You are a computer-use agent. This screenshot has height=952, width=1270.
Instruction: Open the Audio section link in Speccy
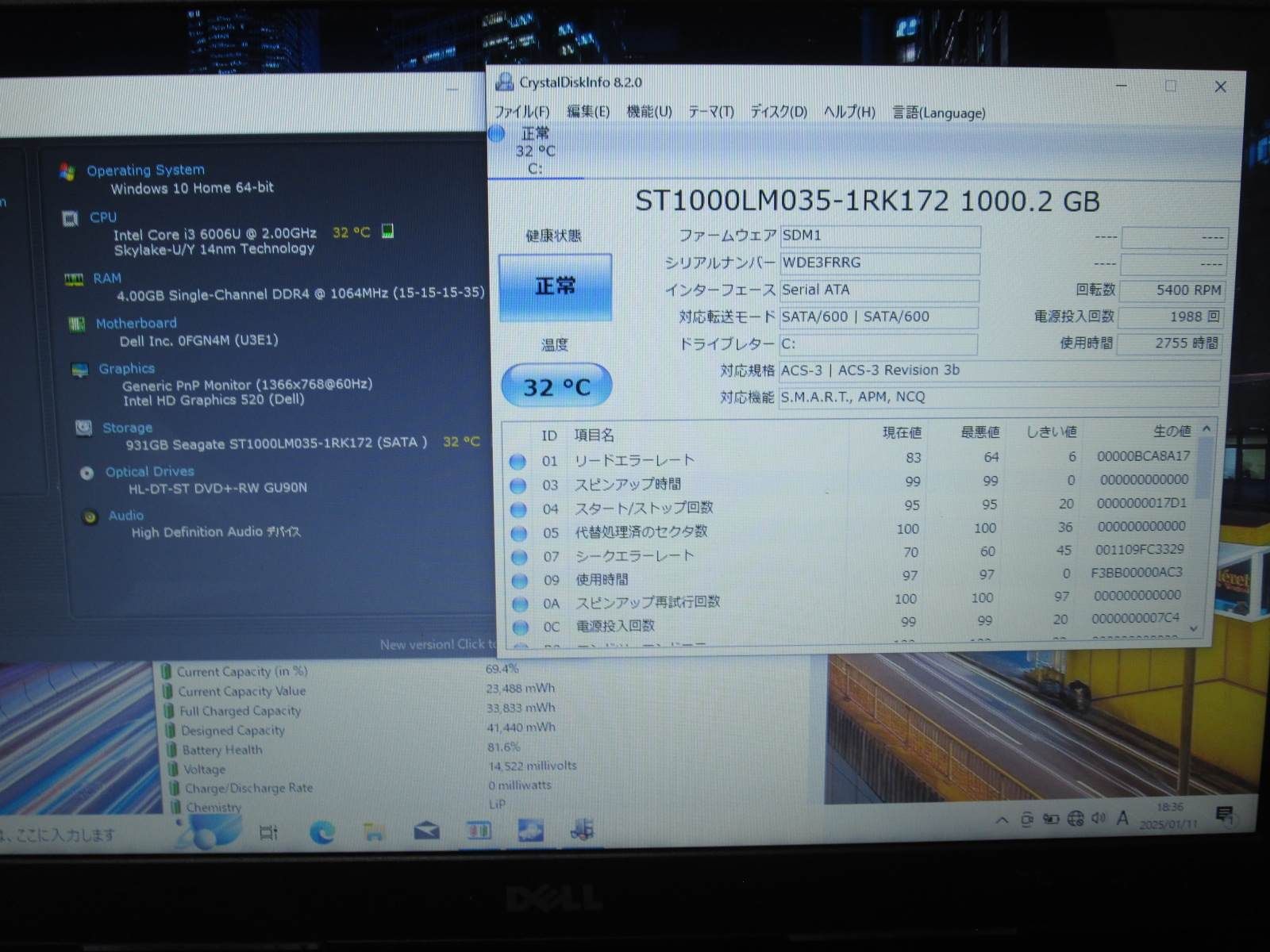click(x=126, y=515)
